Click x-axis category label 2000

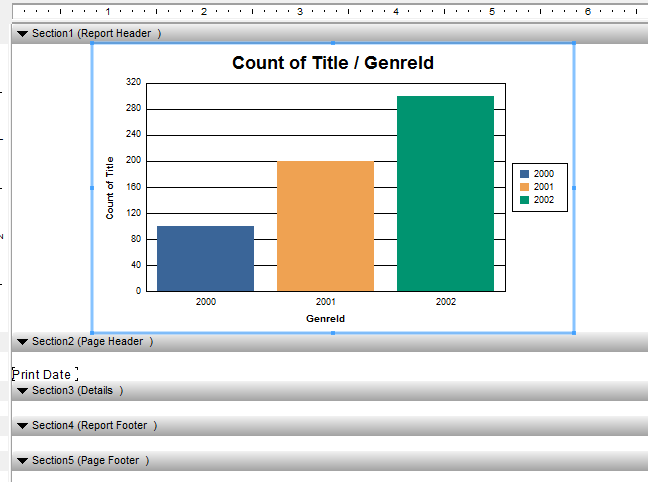pos(206,302)
